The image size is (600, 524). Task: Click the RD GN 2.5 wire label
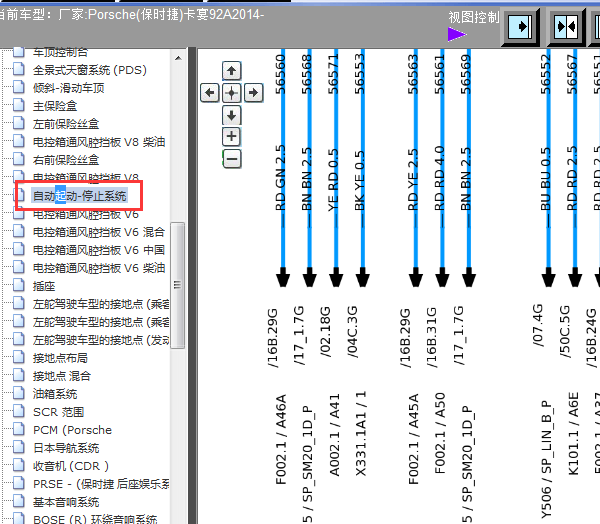coord(280,178)
